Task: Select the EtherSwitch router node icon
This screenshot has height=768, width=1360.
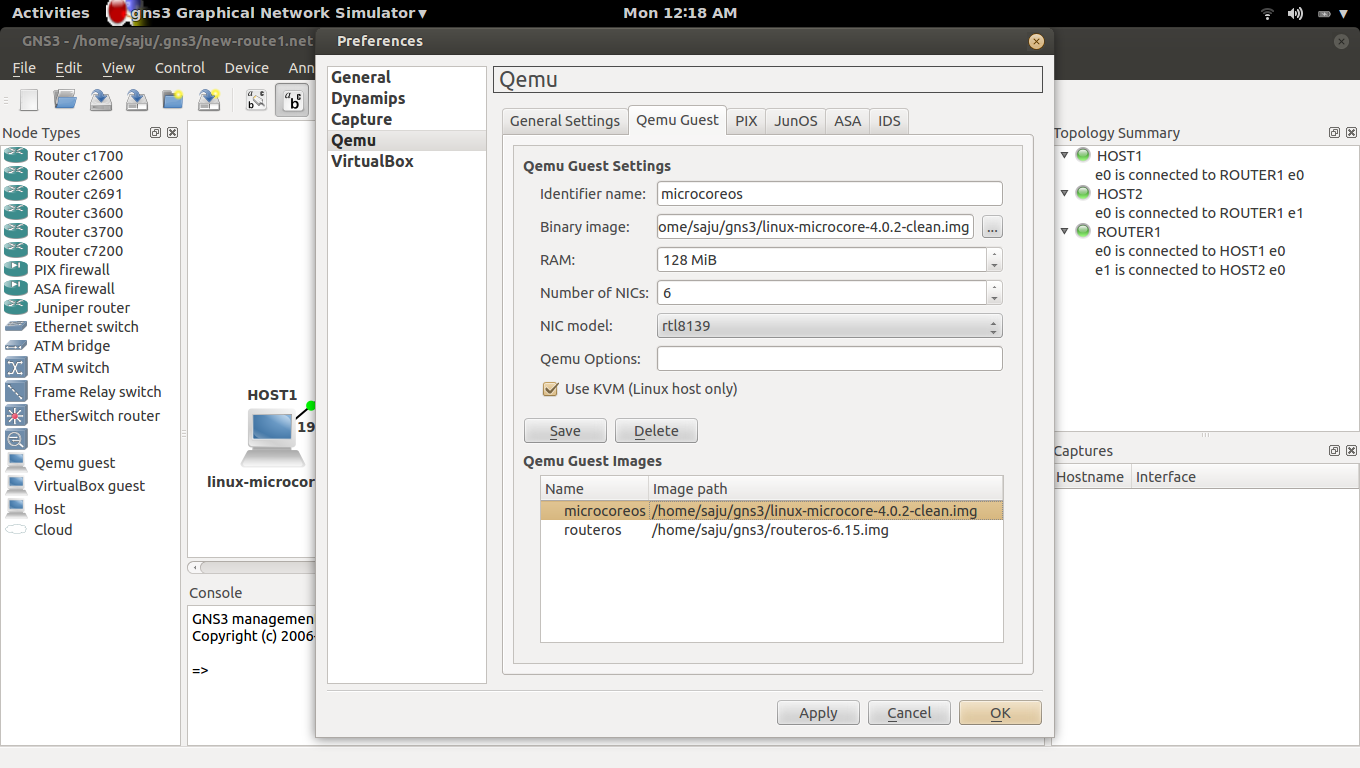Action: pos(16,416)
